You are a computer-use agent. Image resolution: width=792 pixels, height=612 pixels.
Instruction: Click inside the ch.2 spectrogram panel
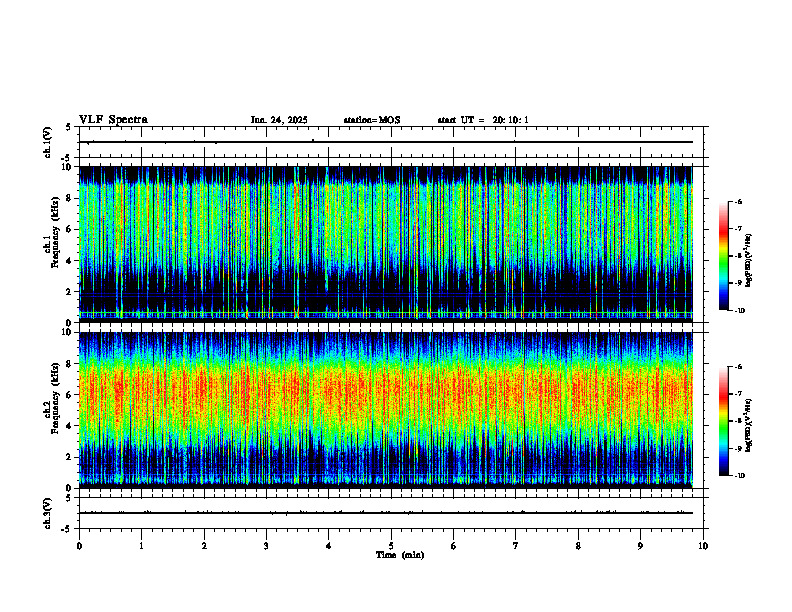(x=385, y=410)
